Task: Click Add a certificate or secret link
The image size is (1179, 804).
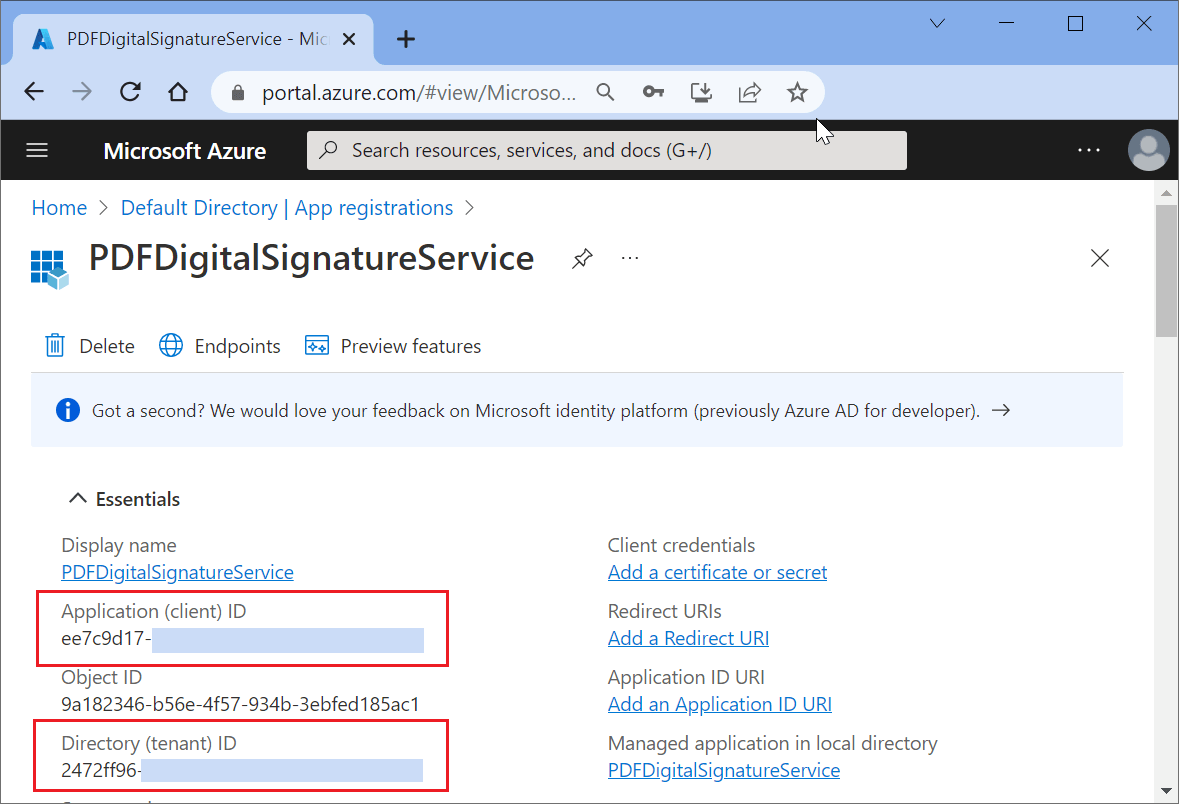Action: pos(717,572)
